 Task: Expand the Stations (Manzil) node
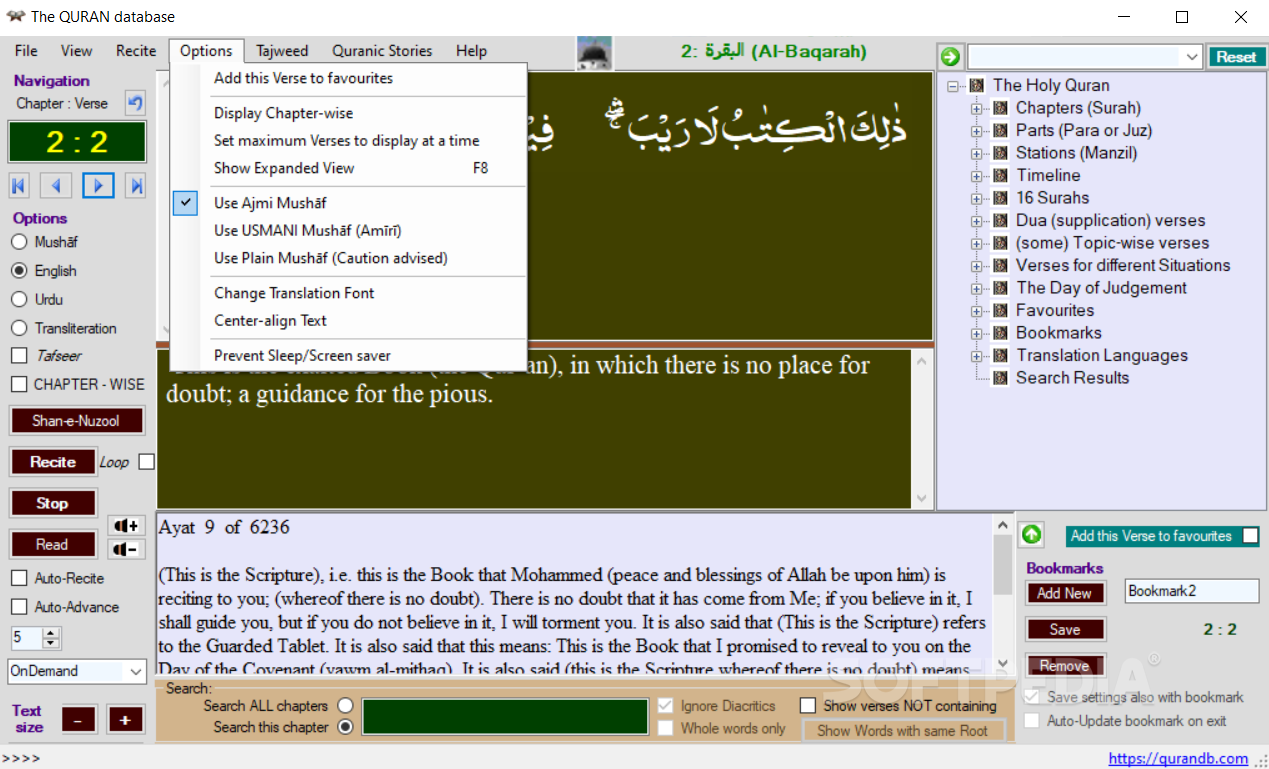pos(976,153)
